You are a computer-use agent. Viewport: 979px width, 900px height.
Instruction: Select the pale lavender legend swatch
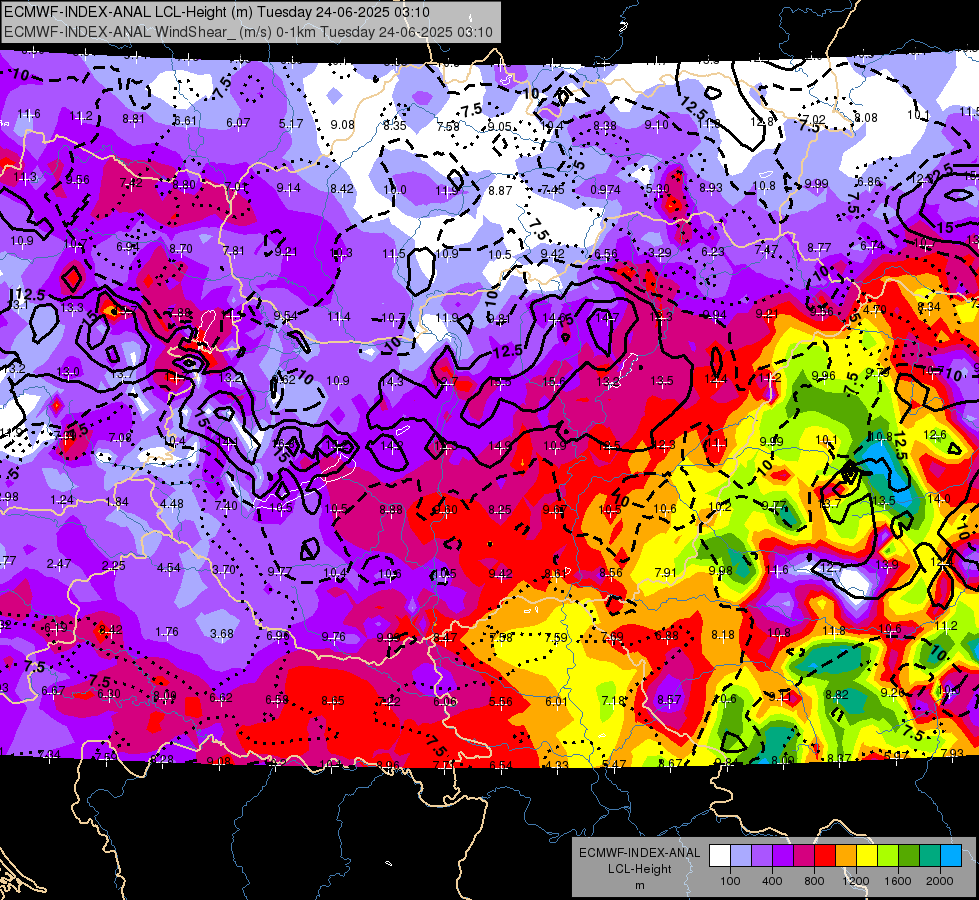[741, 855]
